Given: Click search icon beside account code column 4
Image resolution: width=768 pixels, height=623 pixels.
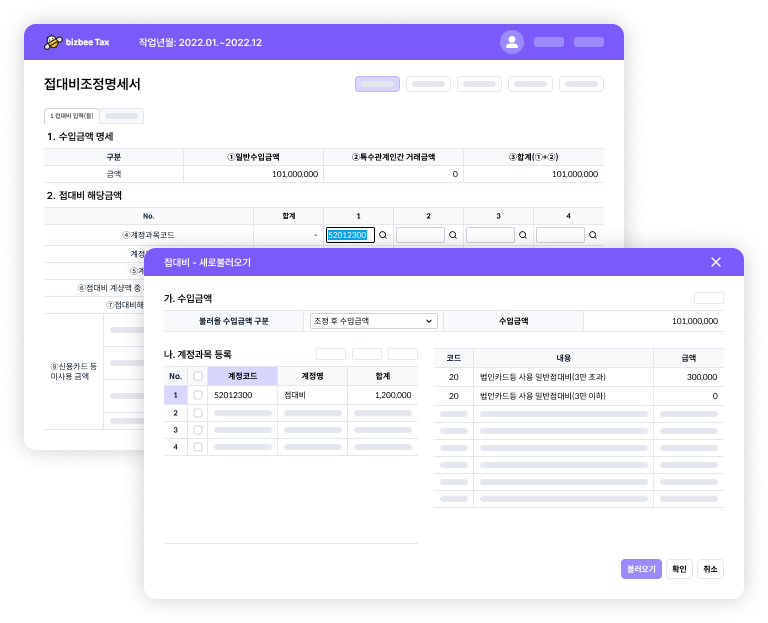Looking at the screenshot, I should 593,235.
